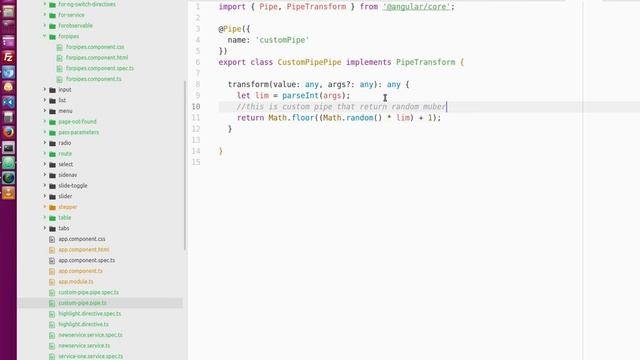This screenshot has height=360, width=640.
Task: Open app.component.html in the tree
Action: click(84, 249)
